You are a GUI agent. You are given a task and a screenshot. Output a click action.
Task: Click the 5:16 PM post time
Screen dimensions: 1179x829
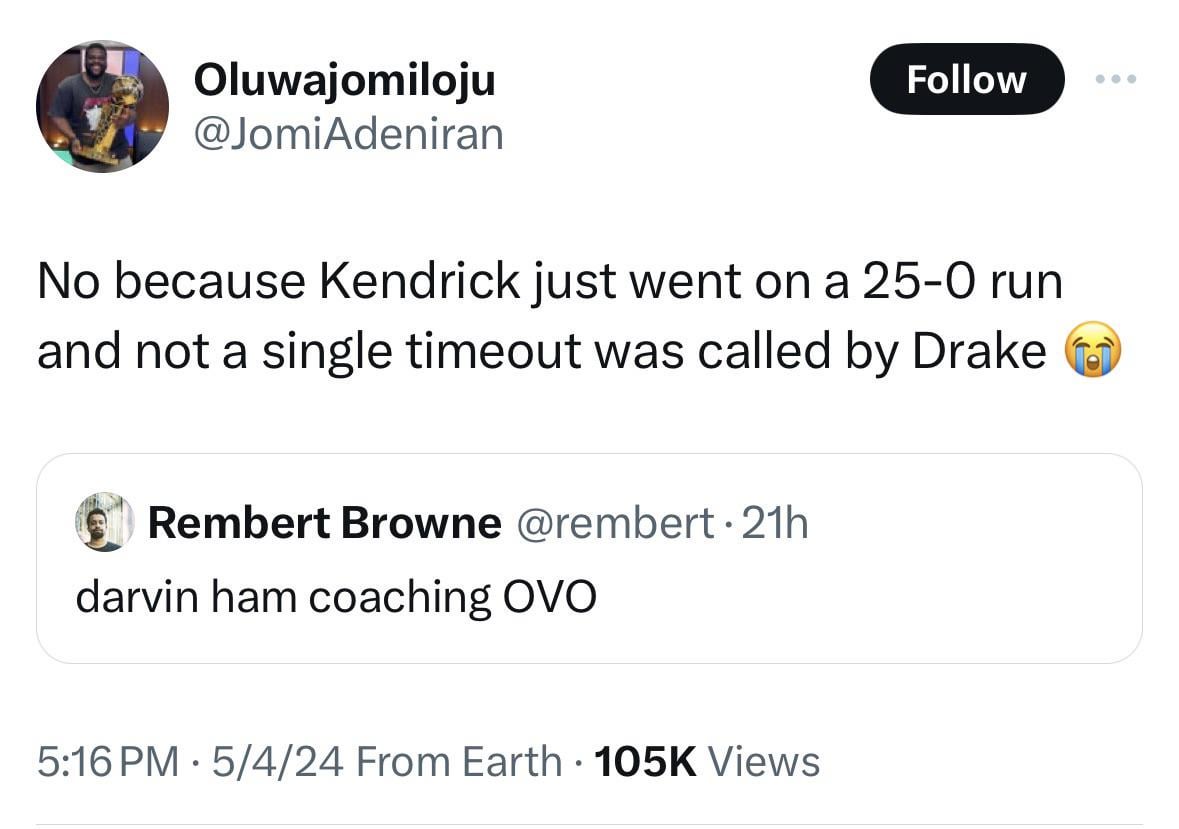coord(108,762)
